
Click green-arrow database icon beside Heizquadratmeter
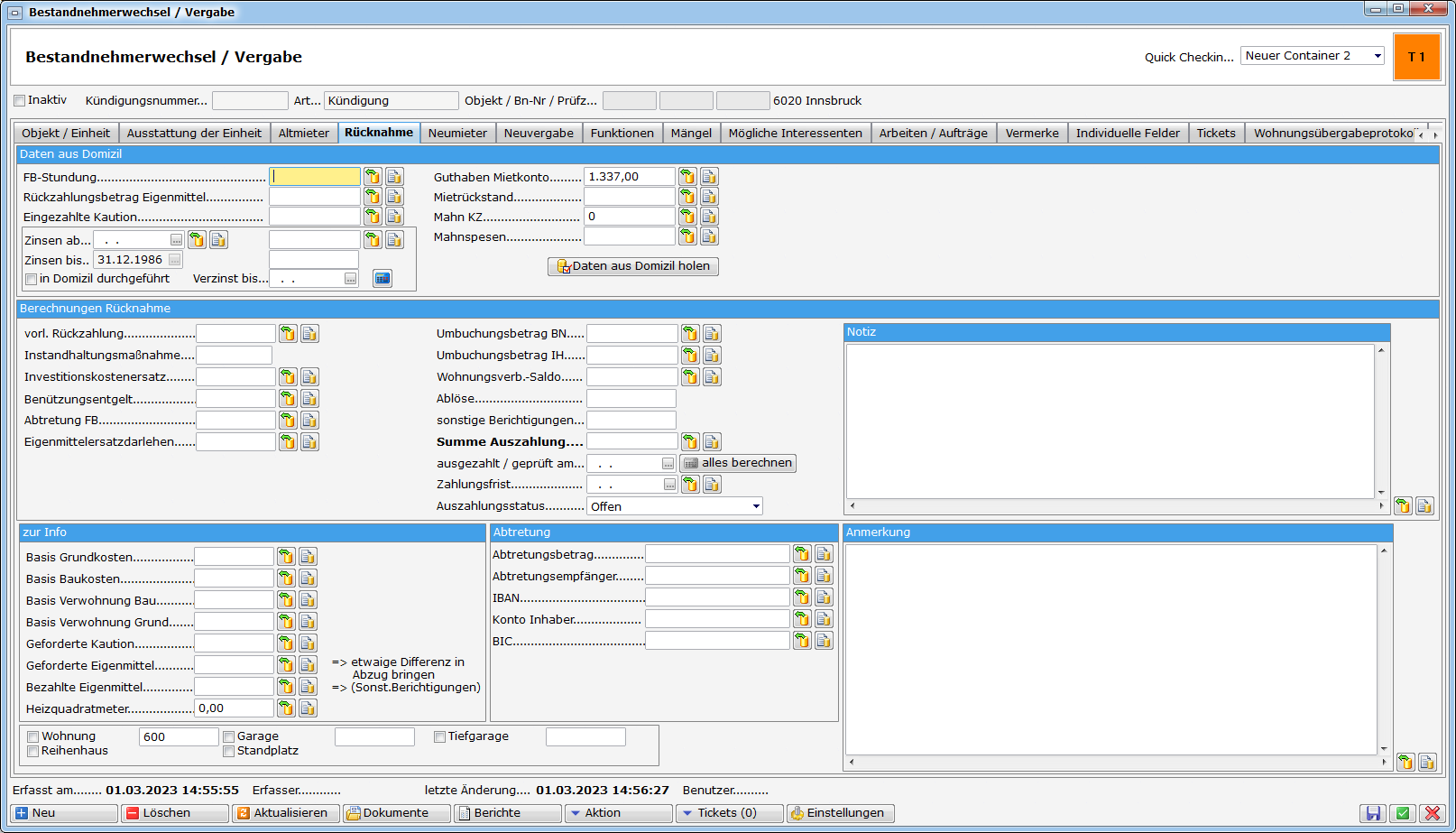[x=286, y=708]
